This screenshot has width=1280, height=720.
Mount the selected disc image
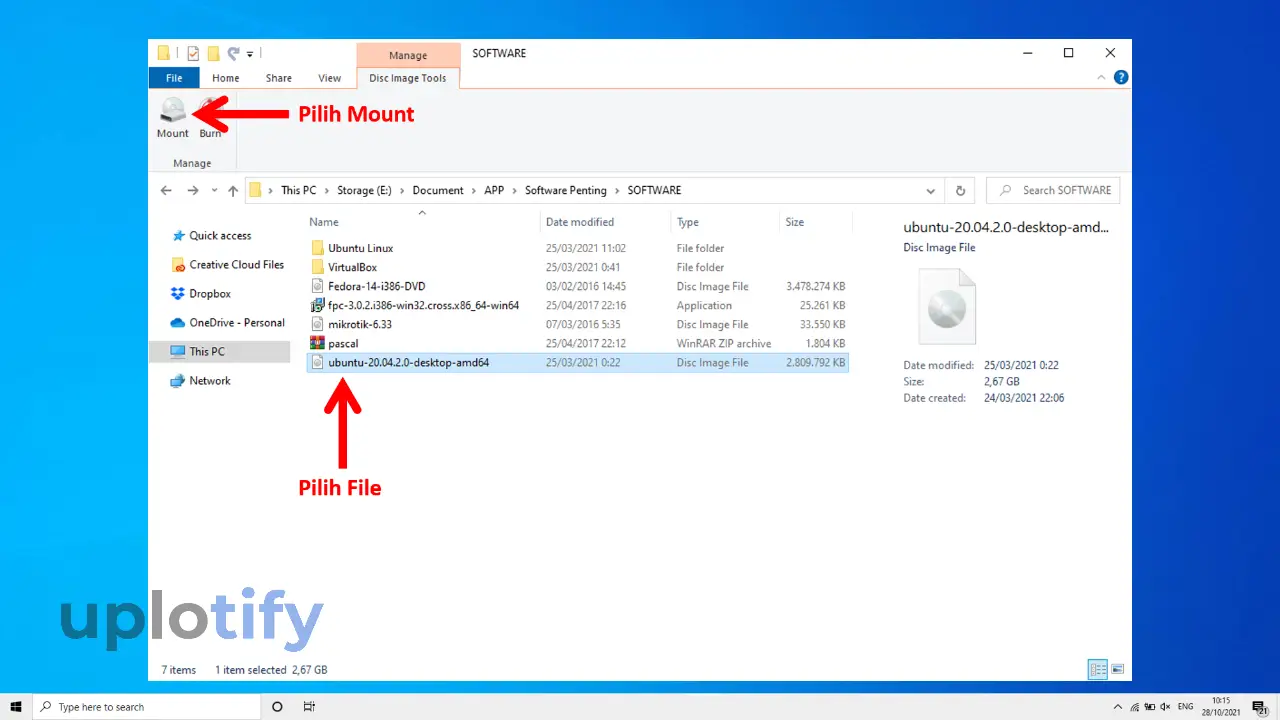[172, 118]
